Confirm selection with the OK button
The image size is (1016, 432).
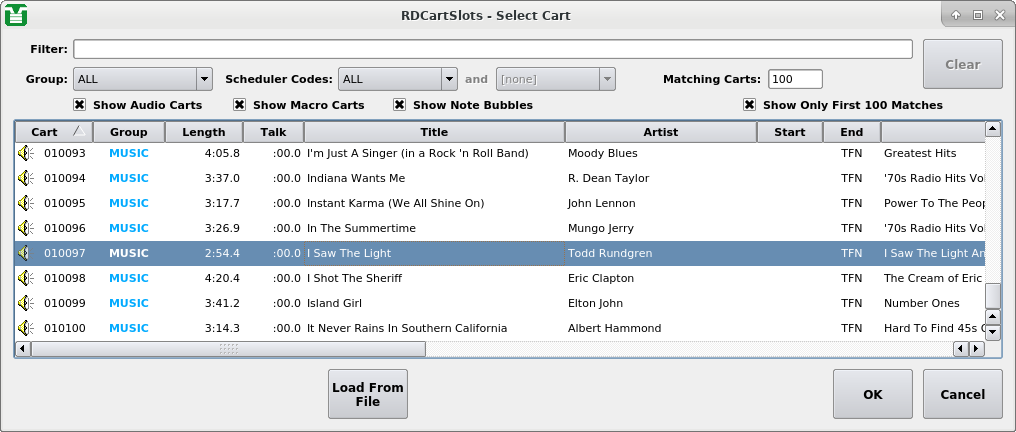pyautogui.click(x=872, y=394)
